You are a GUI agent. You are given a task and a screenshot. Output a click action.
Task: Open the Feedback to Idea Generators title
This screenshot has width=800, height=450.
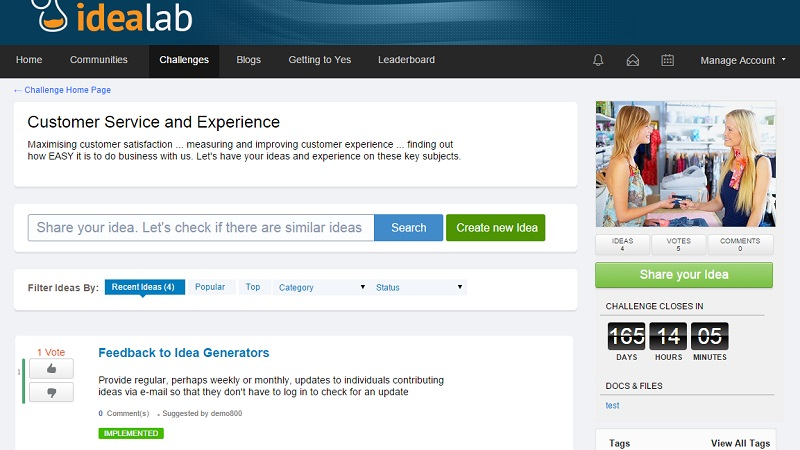(x=184, y=353)
